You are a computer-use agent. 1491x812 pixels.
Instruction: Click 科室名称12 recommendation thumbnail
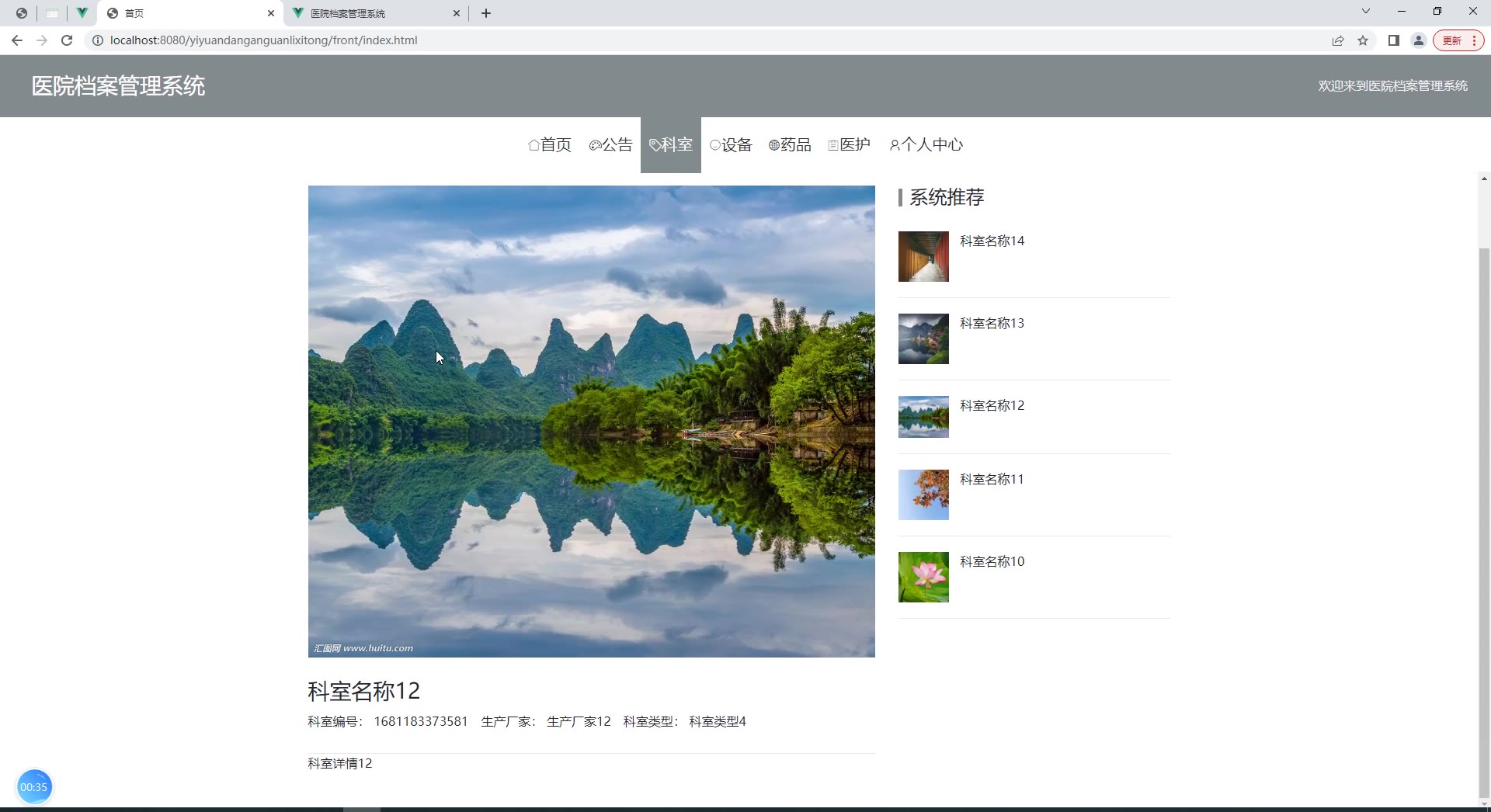pyautogui.click(x=923, y=417)
